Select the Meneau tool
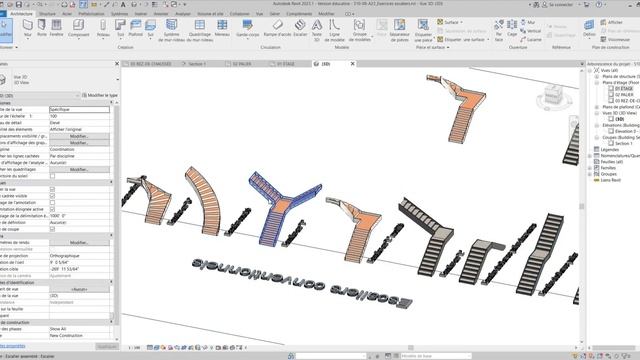This screenshot has width=640, height=360. coord(222,28)
